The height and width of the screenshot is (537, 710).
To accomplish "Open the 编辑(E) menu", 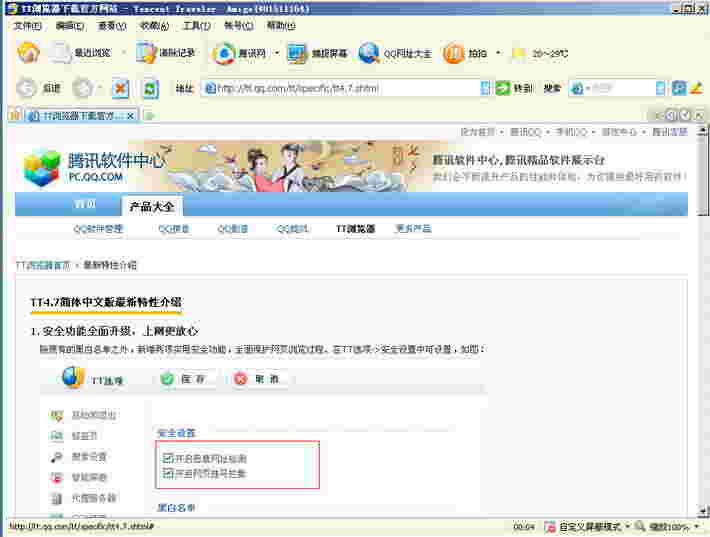I will [70, 26].
